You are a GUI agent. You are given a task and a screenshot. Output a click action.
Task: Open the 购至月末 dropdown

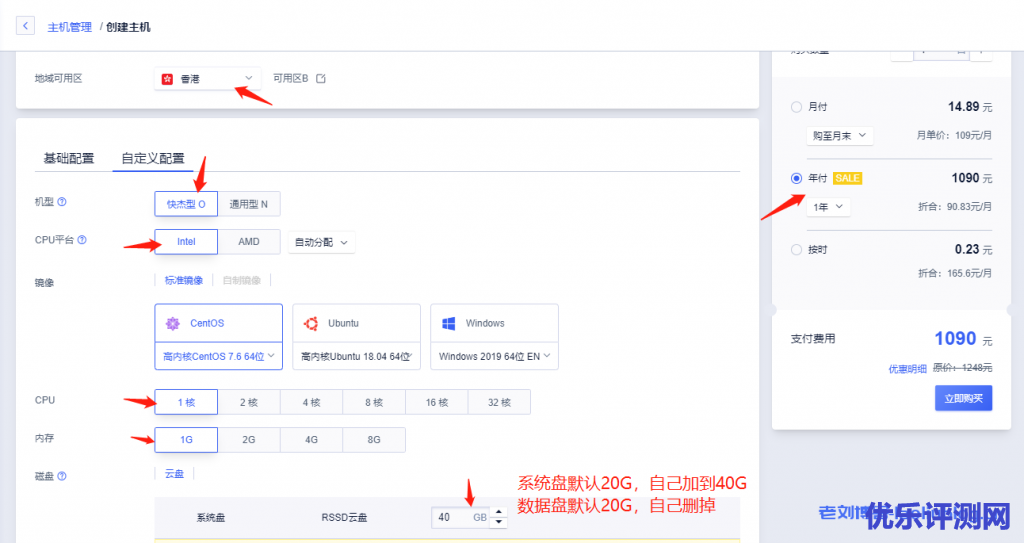tap(839, 136)
